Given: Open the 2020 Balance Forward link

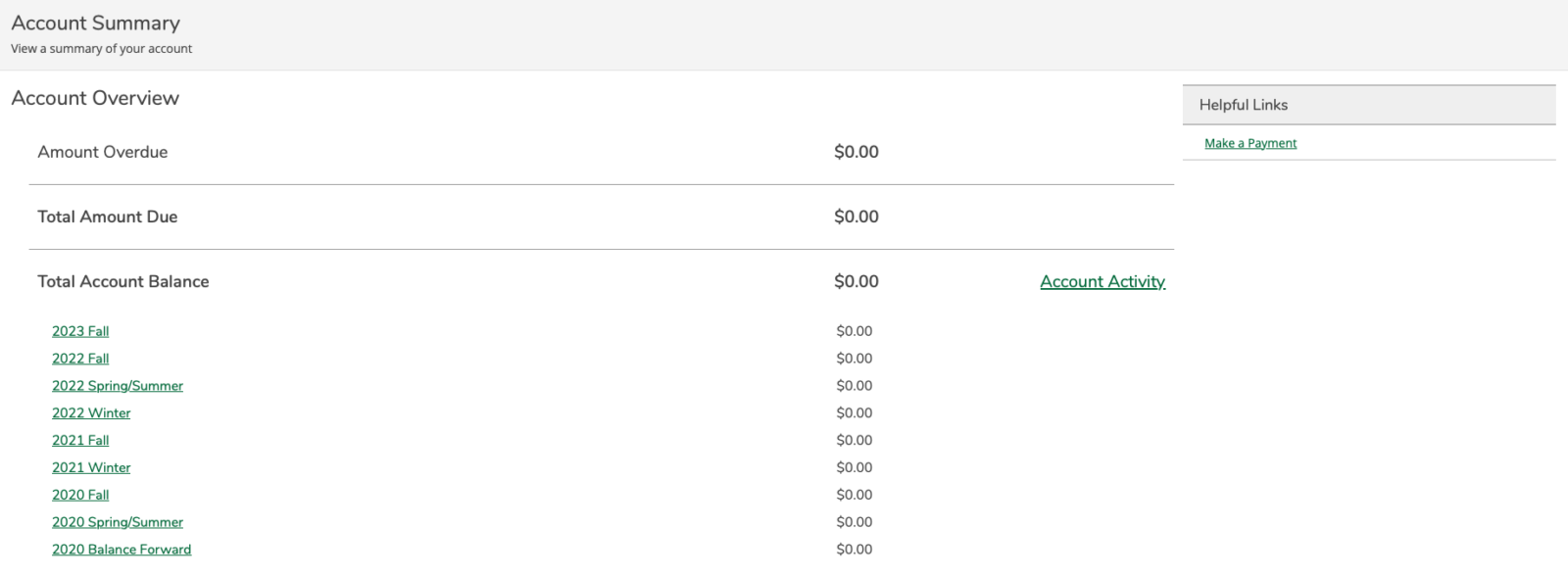Looking at the screenshot, I should click(122, 550).
